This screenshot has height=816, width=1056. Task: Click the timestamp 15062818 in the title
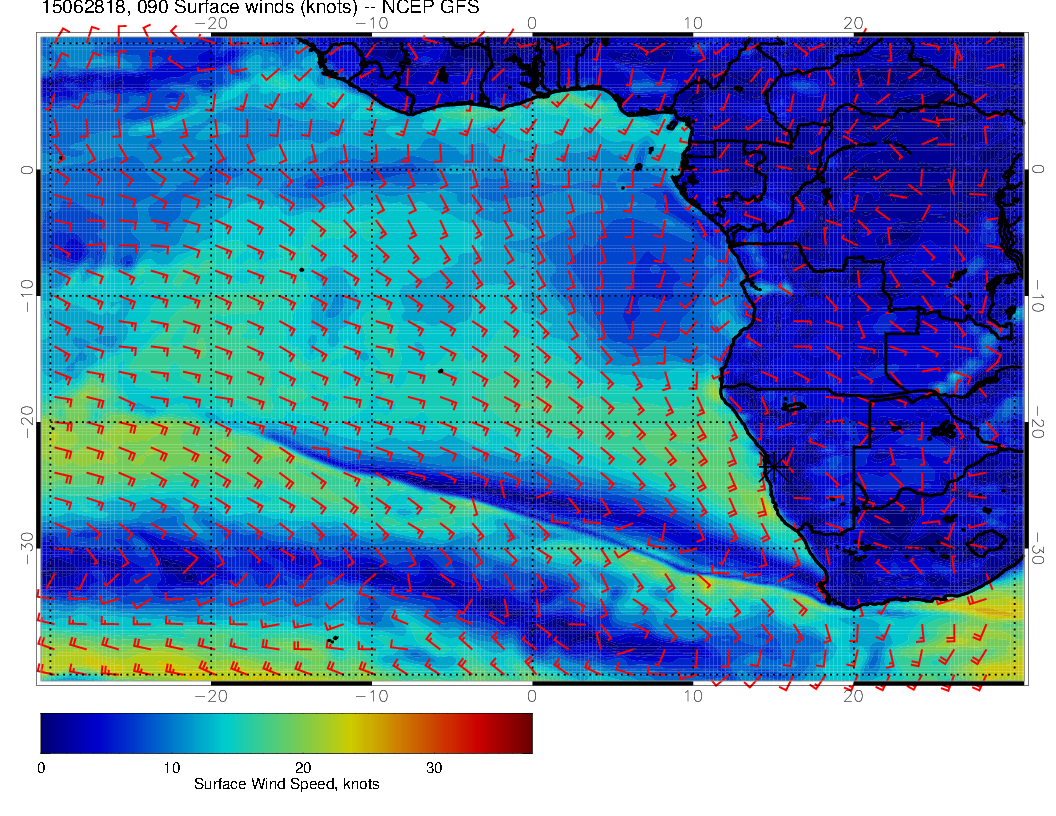[x=81, y=8]
